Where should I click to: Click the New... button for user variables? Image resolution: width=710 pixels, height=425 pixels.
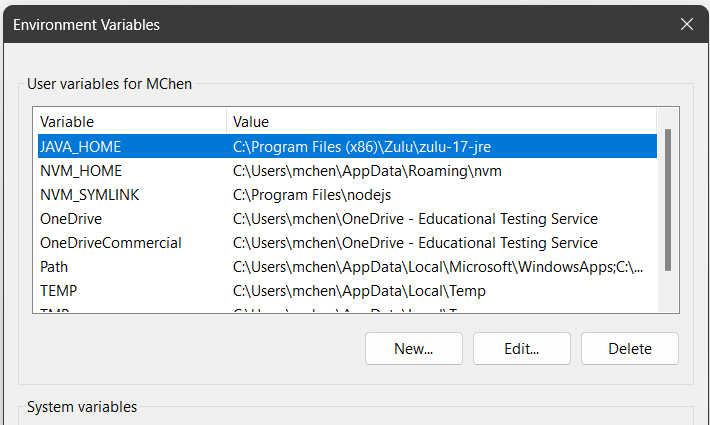413,349
